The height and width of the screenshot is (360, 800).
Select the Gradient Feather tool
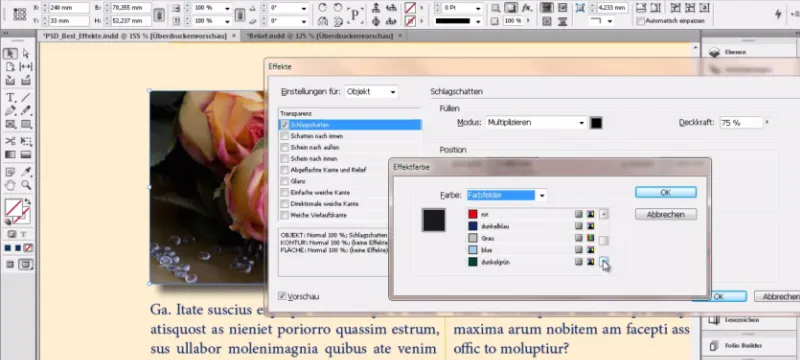coord(26,155)
